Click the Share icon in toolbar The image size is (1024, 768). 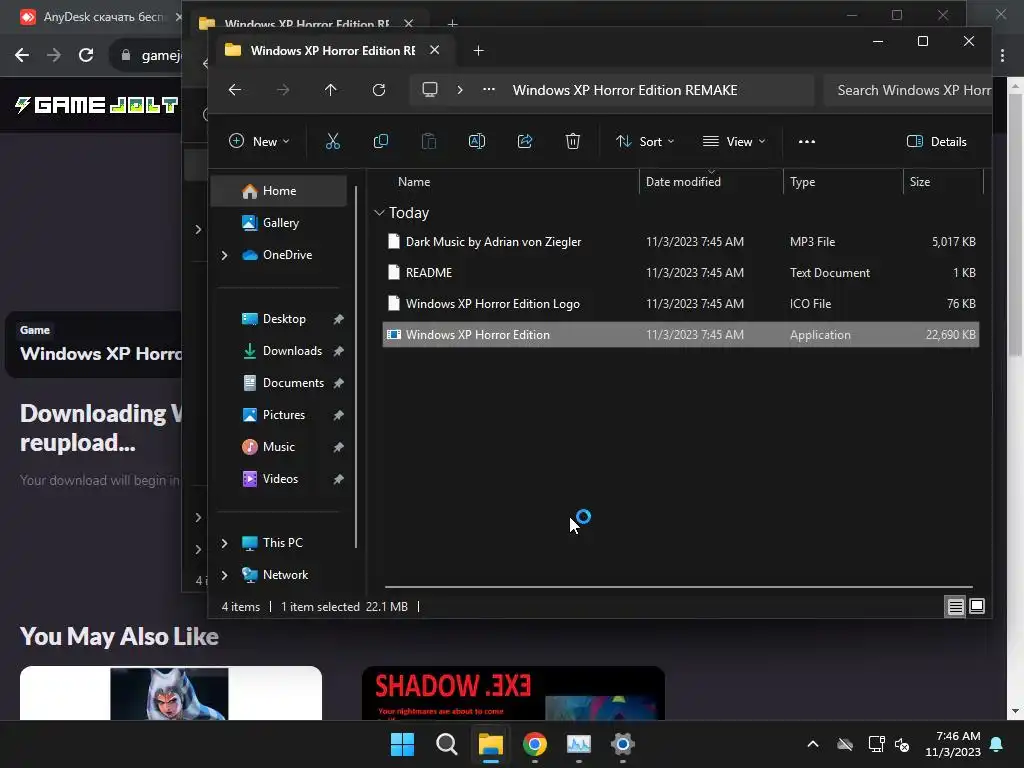[525, 141]
